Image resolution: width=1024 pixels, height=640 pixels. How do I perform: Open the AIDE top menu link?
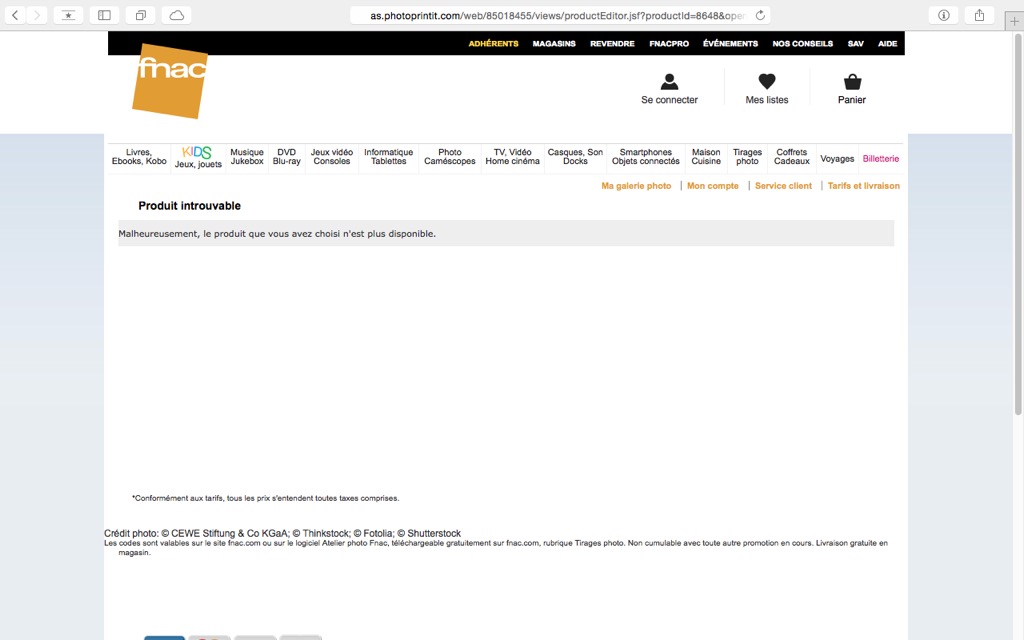pos(888,44)
